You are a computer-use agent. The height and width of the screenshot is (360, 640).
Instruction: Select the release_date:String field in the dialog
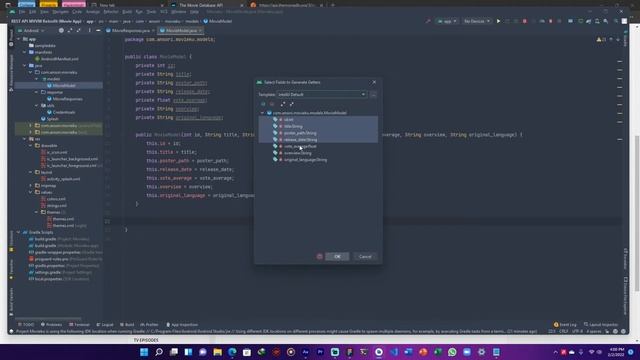coord(318,140)
